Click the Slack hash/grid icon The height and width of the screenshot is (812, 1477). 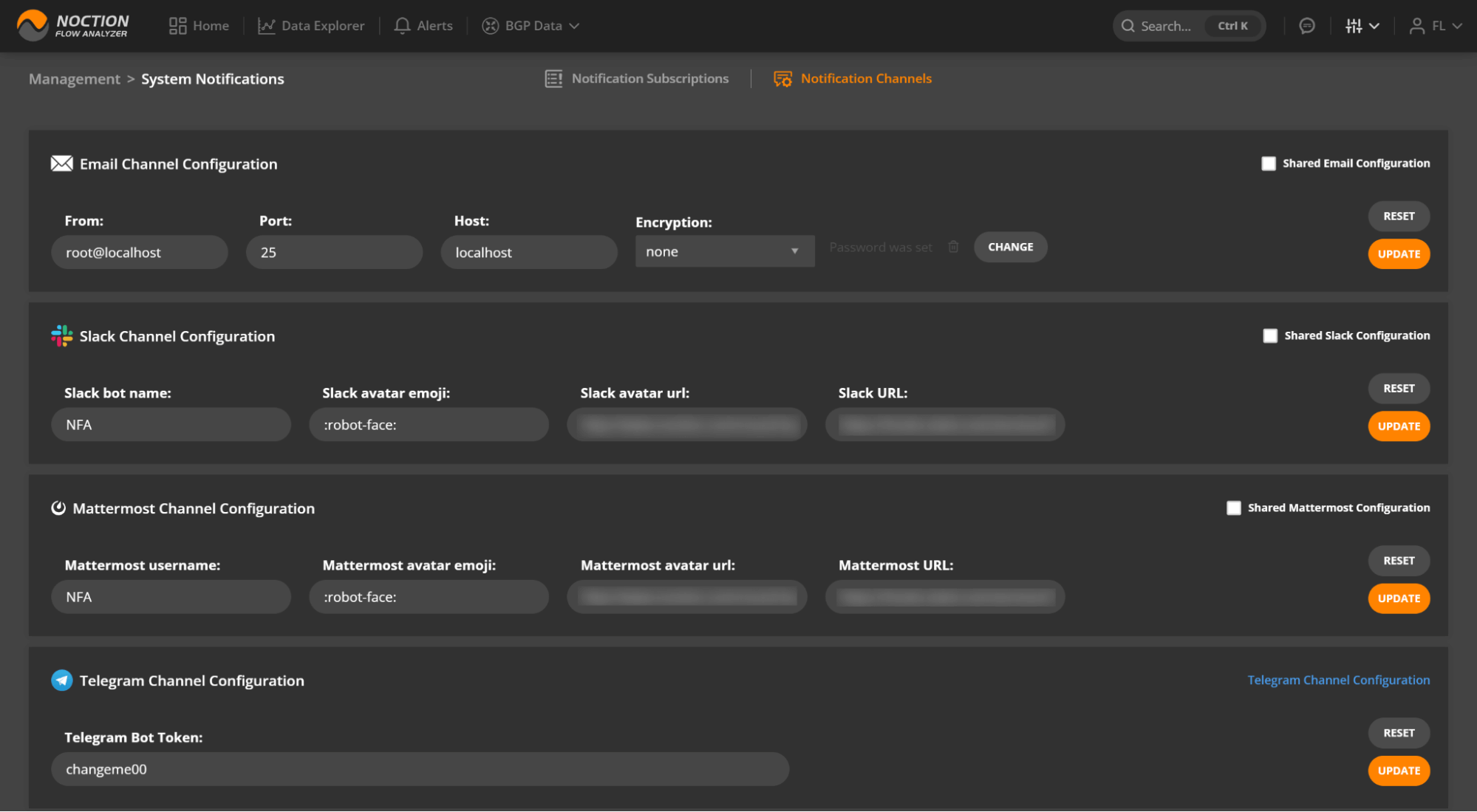(x=62, y=336)
